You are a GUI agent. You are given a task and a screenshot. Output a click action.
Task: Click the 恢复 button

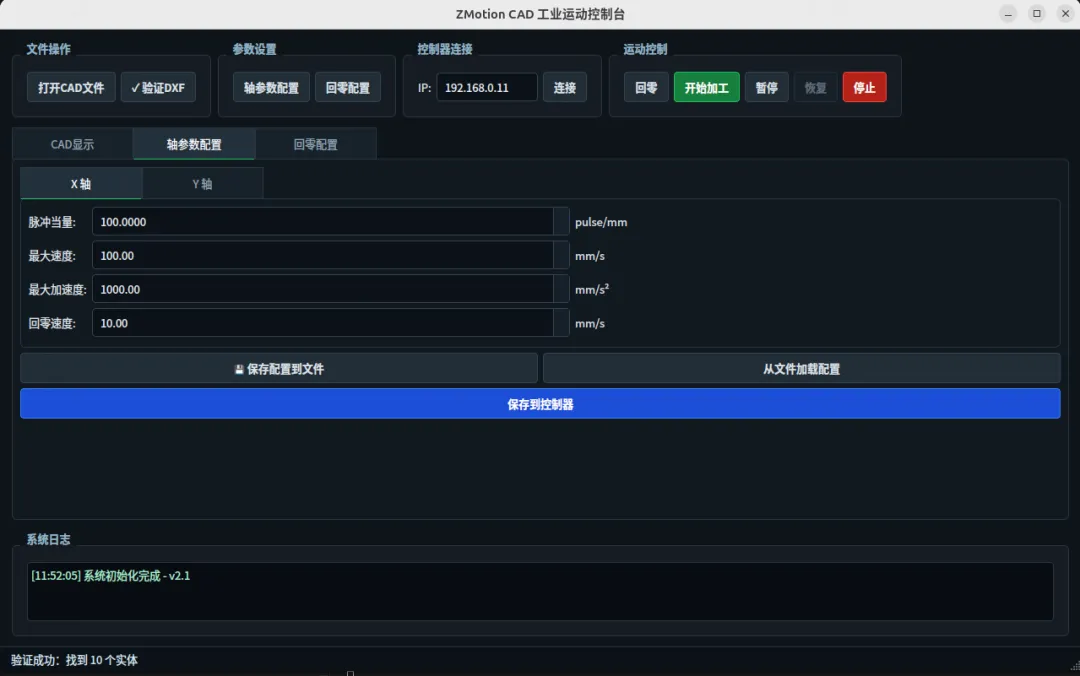click(815, 88)
